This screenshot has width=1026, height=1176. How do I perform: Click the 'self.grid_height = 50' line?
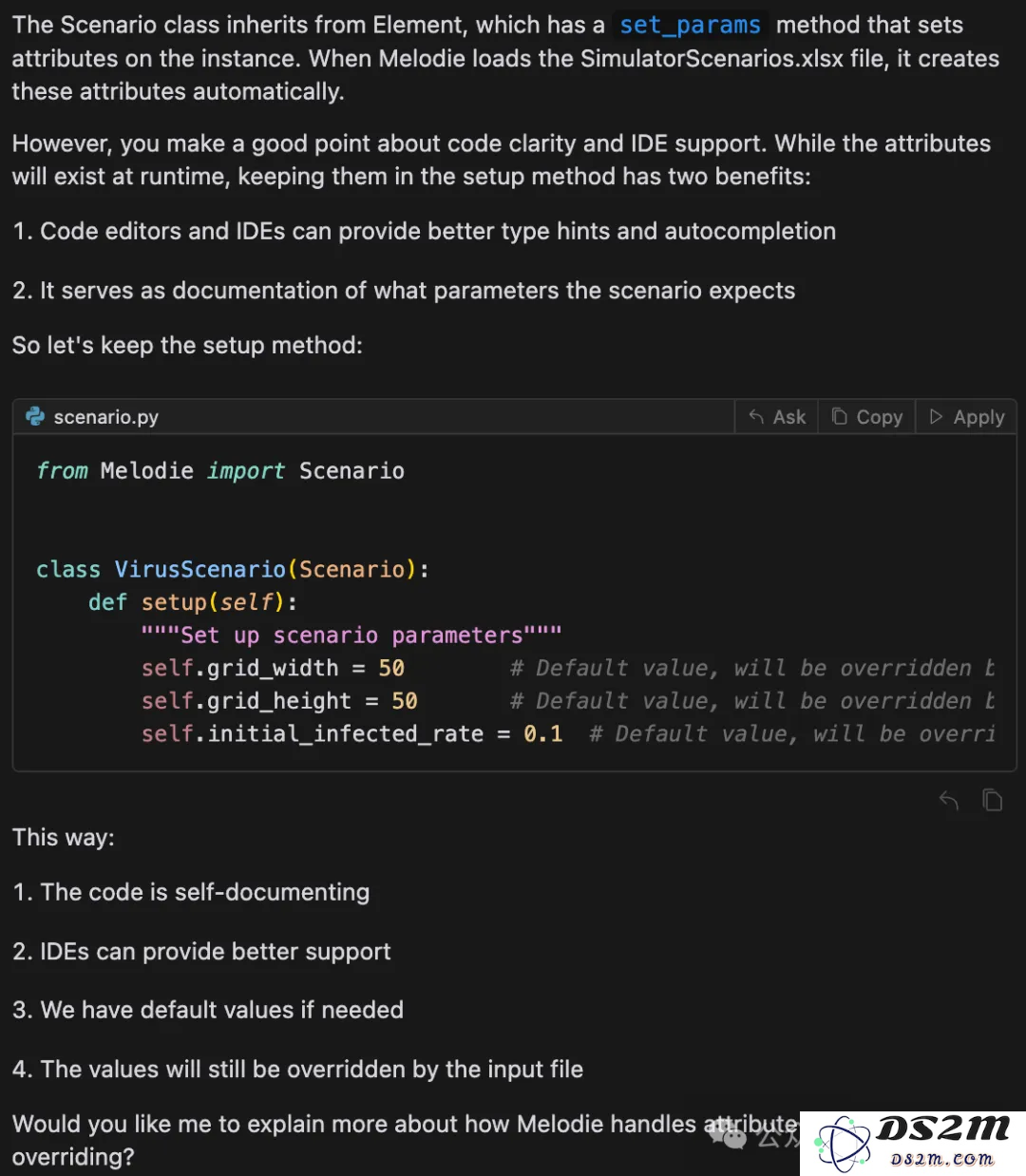tap(279, 701)
